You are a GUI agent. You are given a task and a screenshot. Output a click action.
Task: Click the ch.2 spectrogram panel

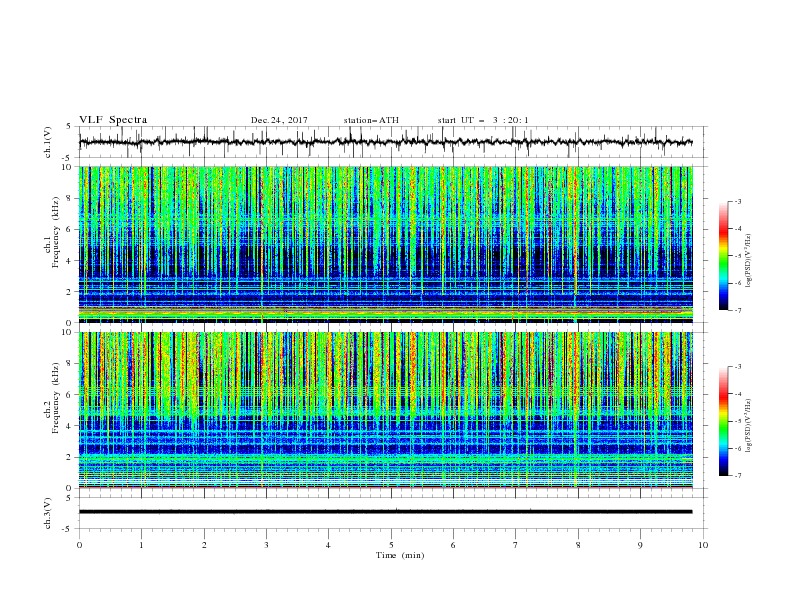pyautogui.click(x=386, y=410)
